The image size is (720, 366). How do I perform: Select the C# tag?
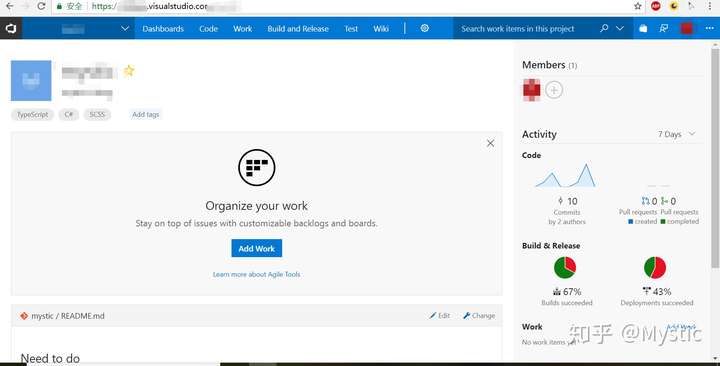[x=68, y=114]
